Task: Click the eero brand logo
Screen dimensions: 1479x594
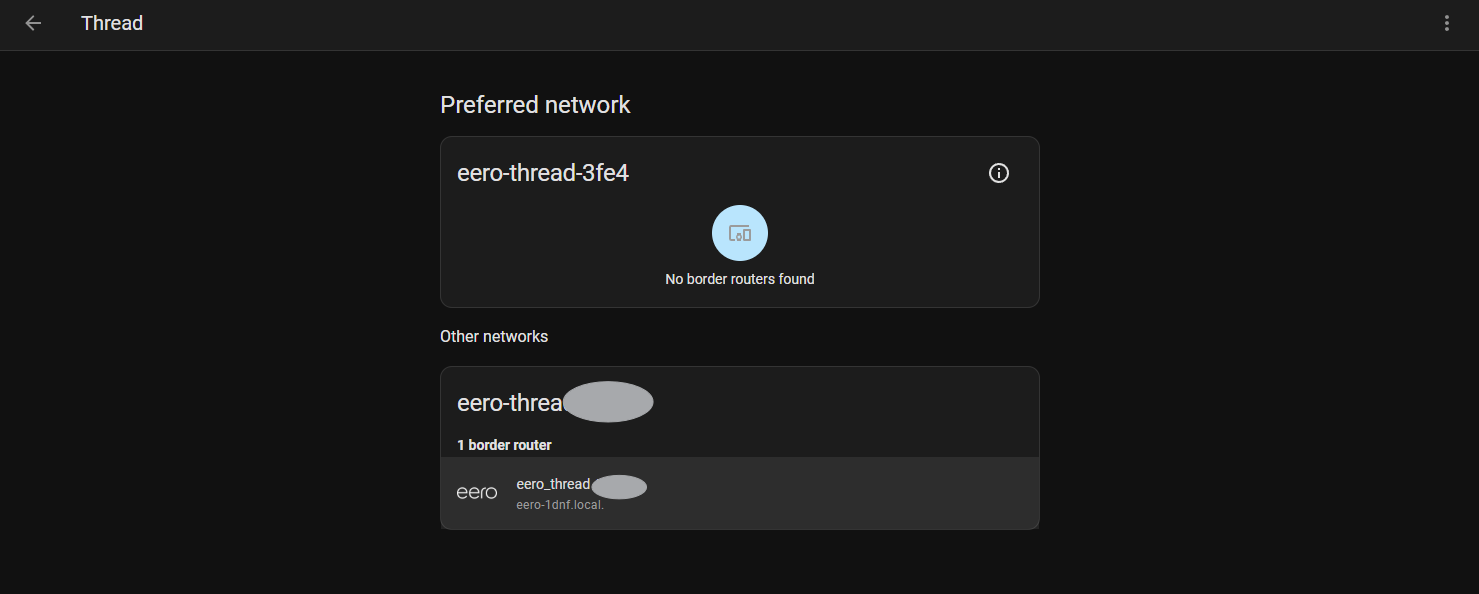Action: [x=476, y=493]
